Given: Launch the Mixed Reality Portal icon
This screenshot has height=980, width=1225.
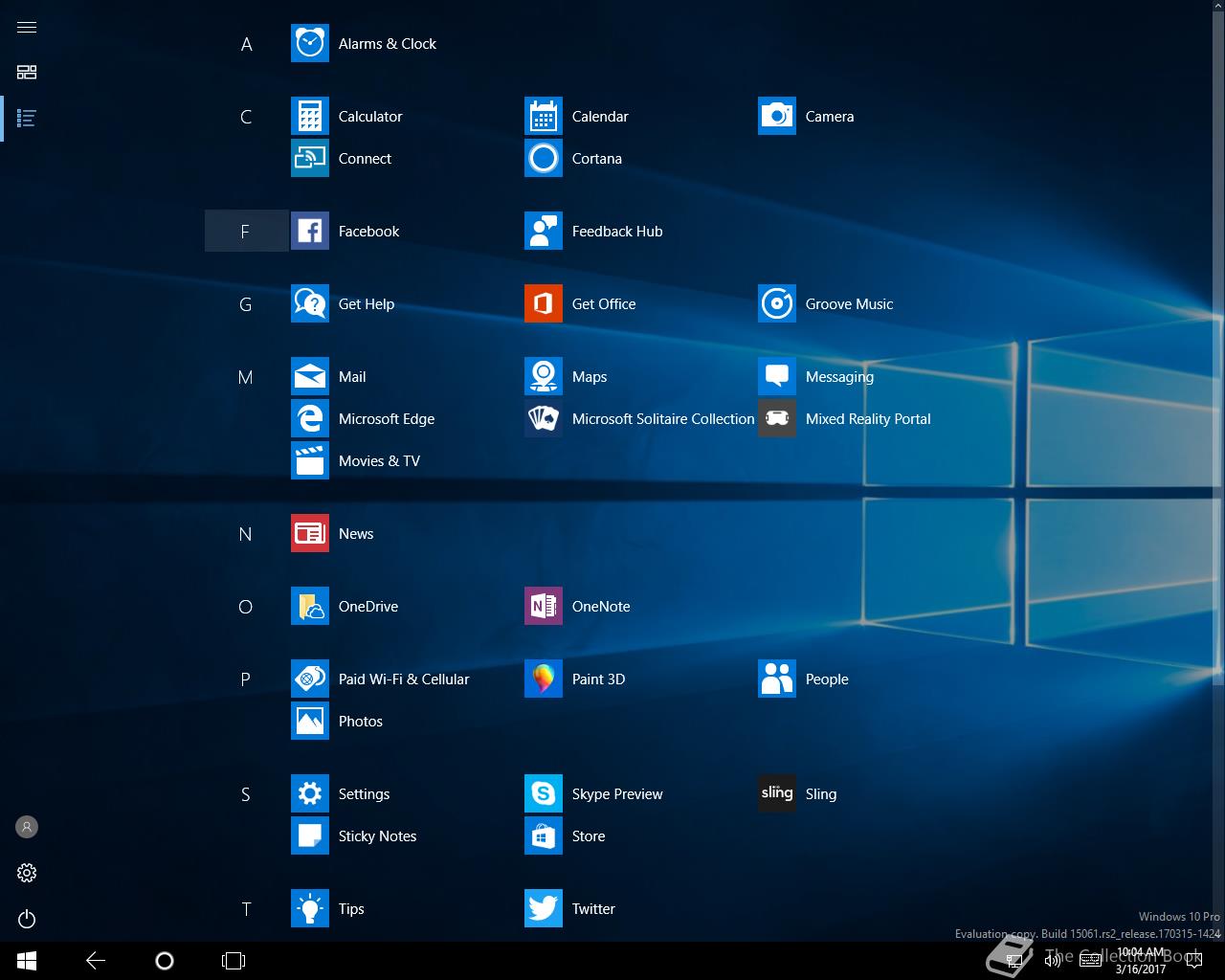Looking at the screenshot, I should 777,419.
